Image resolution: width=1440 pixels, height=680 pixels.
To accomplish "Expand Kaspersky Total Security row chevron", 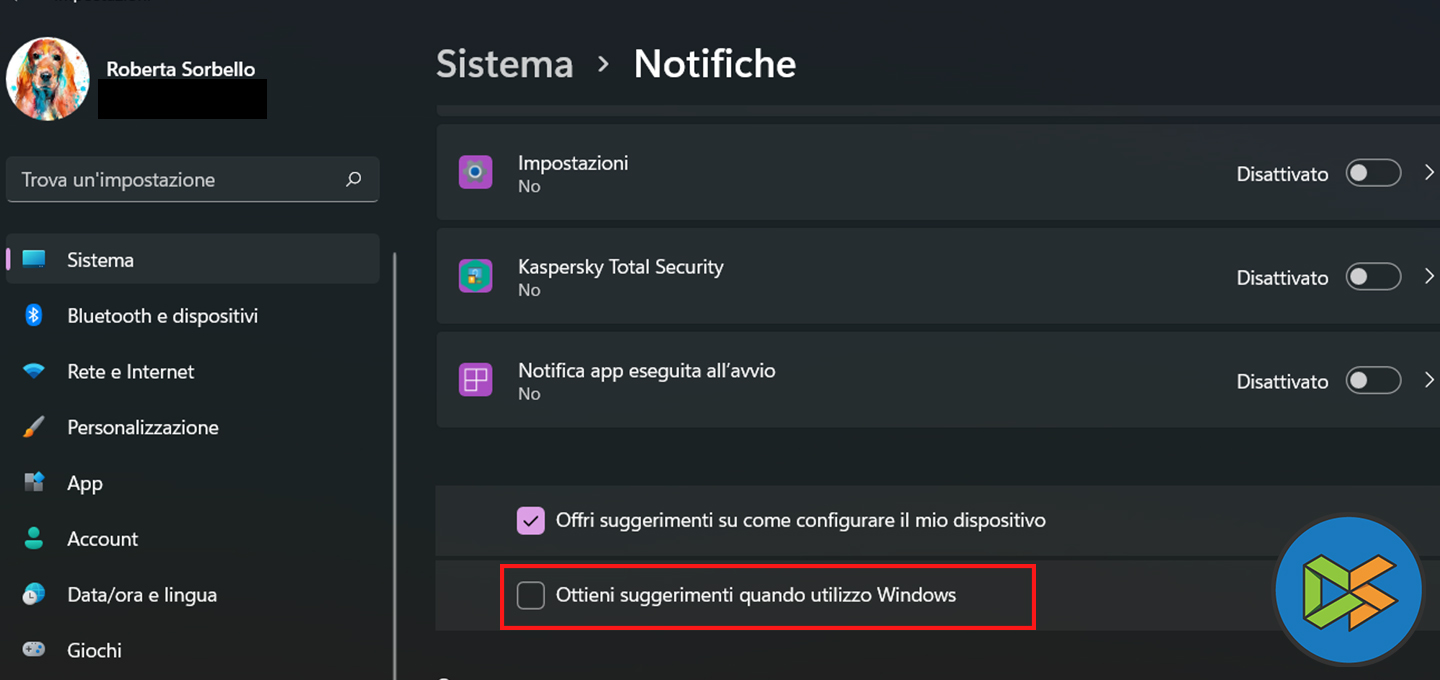I will 1429,277.
